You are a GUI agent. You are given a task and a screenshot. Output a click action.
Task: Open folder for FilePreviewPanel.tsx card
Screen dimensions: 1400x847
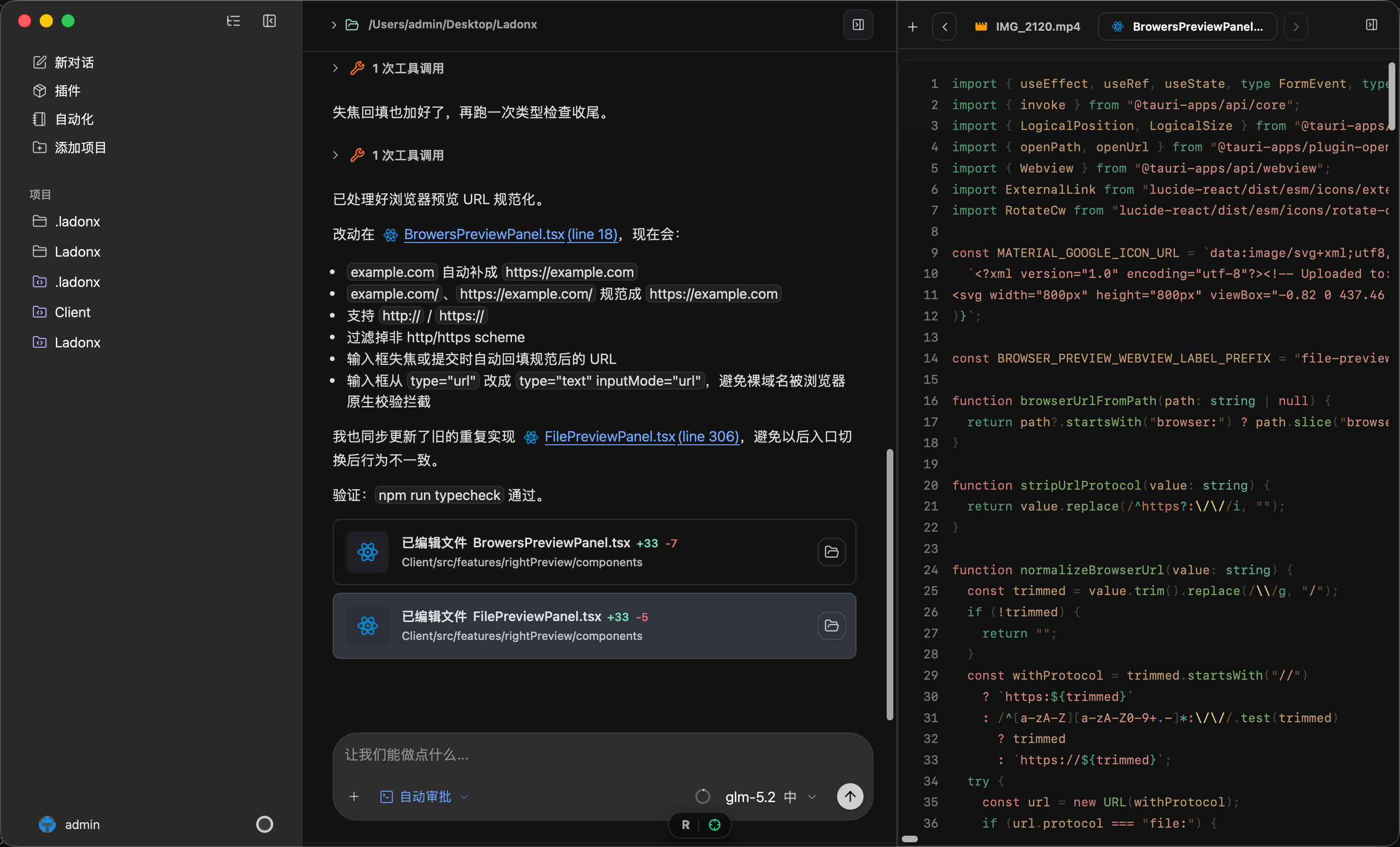pyautogui.click(x=831, y=625)
